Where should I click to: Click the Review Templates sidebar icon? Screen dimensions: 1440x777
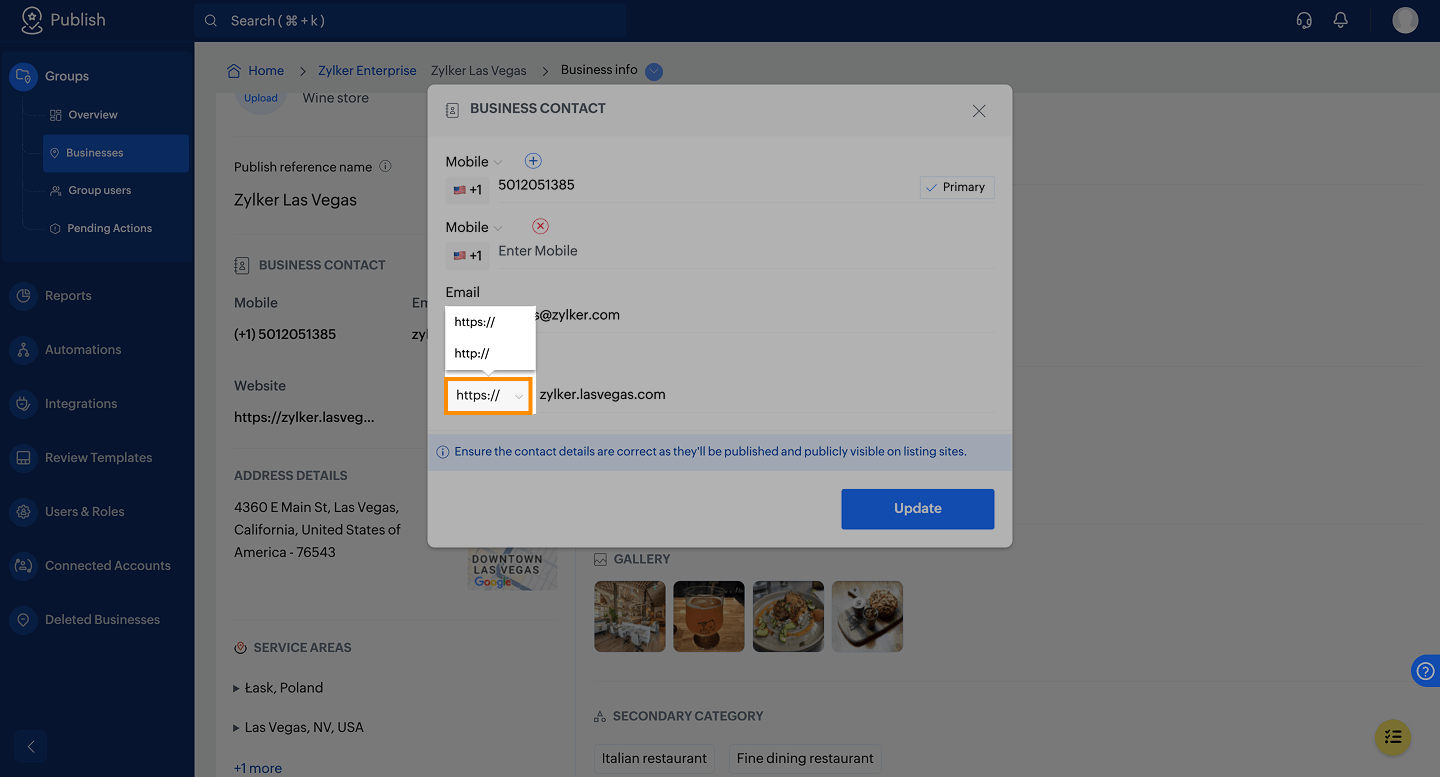[23, 458]
